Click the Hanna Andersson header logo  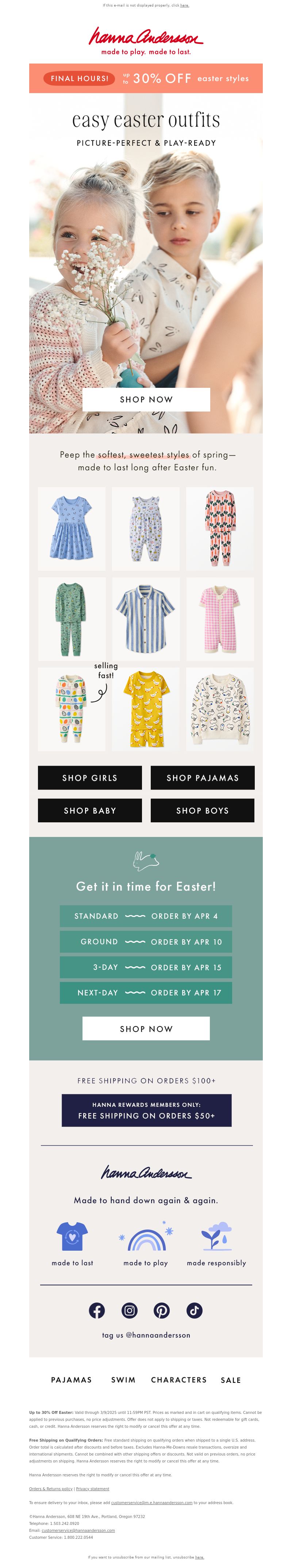pos(146,41)
